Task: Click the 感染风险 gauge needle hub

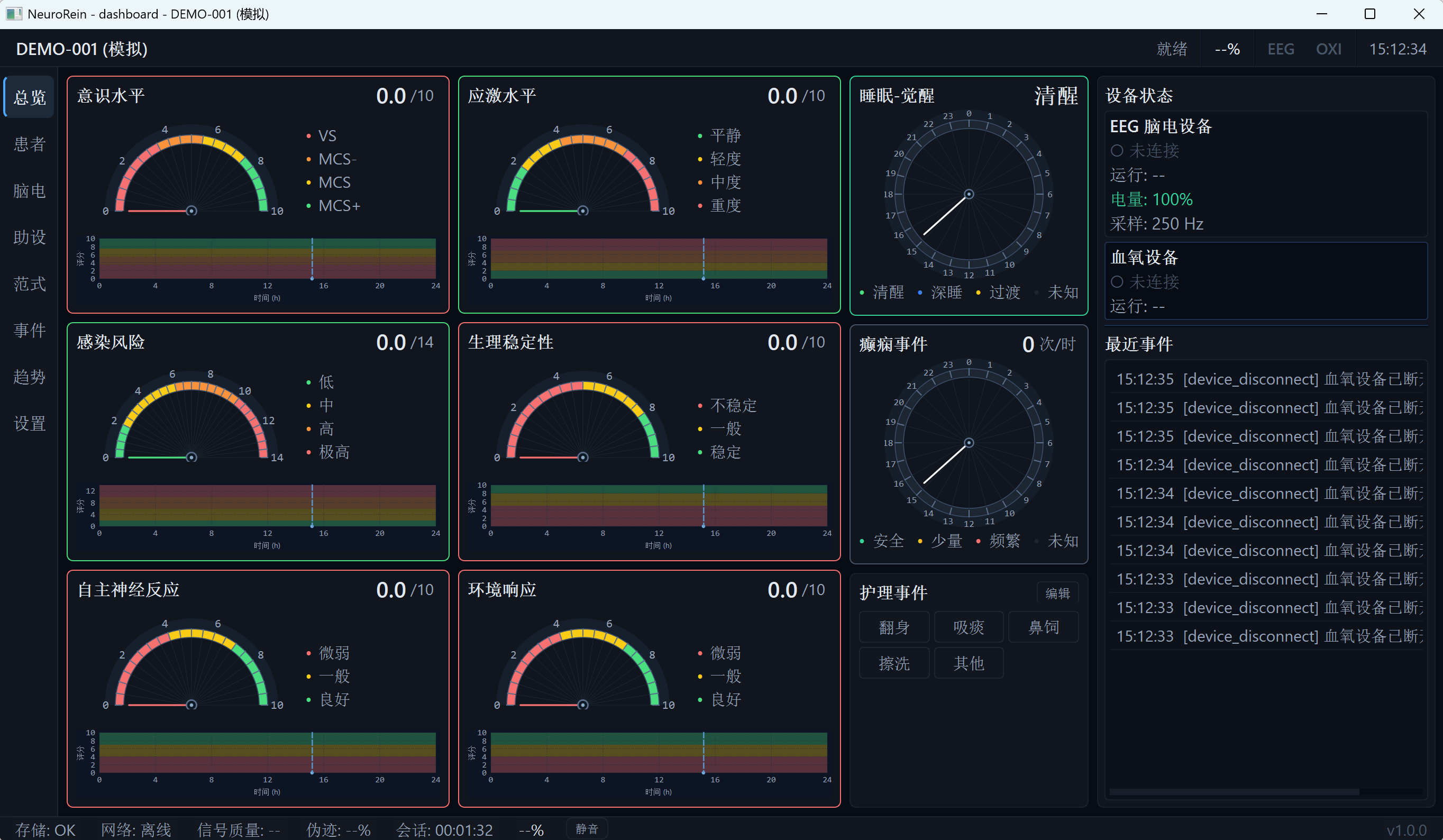Action: 192,457
